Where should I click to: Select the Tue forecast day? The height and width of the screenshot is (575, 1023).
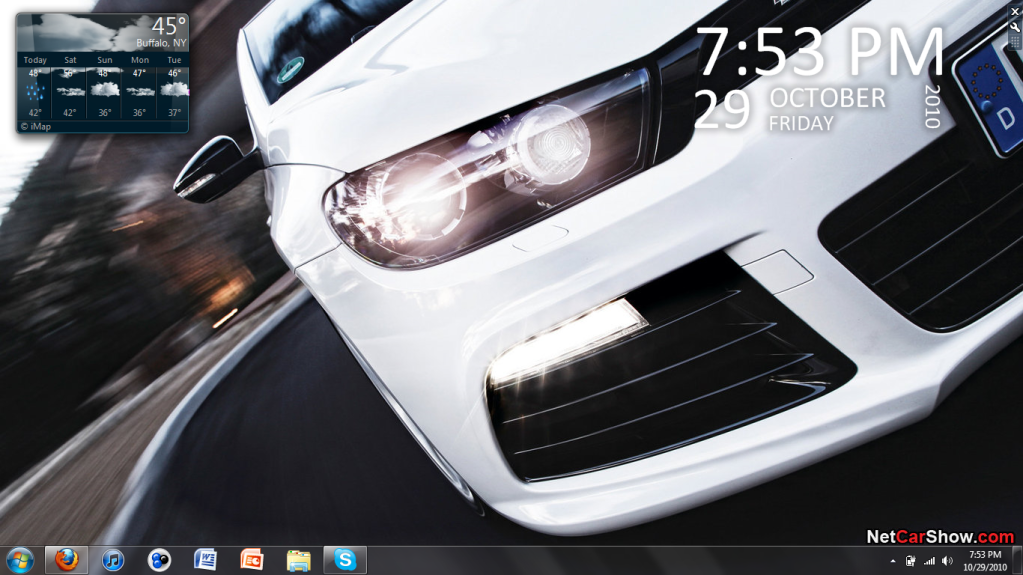click(x=174, y=85)
